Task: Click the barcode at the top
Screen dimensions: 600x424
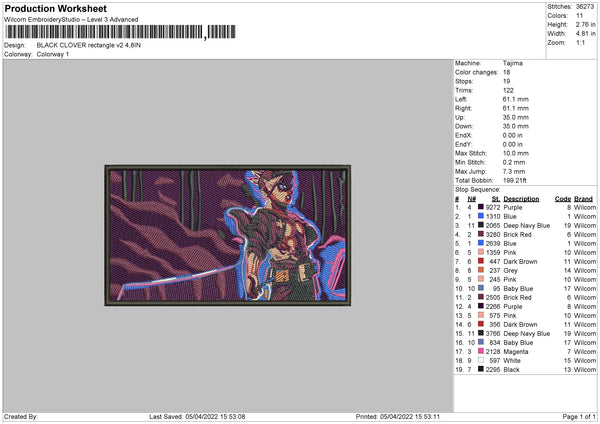Action: [x=120, y=32]
